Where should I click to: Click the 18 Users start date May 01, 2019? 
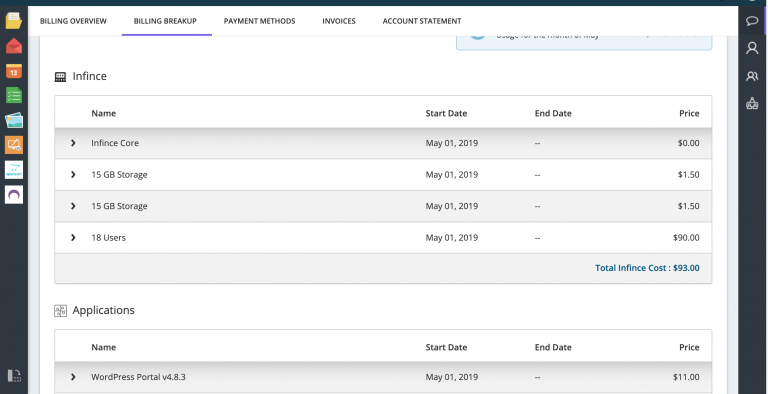coord(452,238)
